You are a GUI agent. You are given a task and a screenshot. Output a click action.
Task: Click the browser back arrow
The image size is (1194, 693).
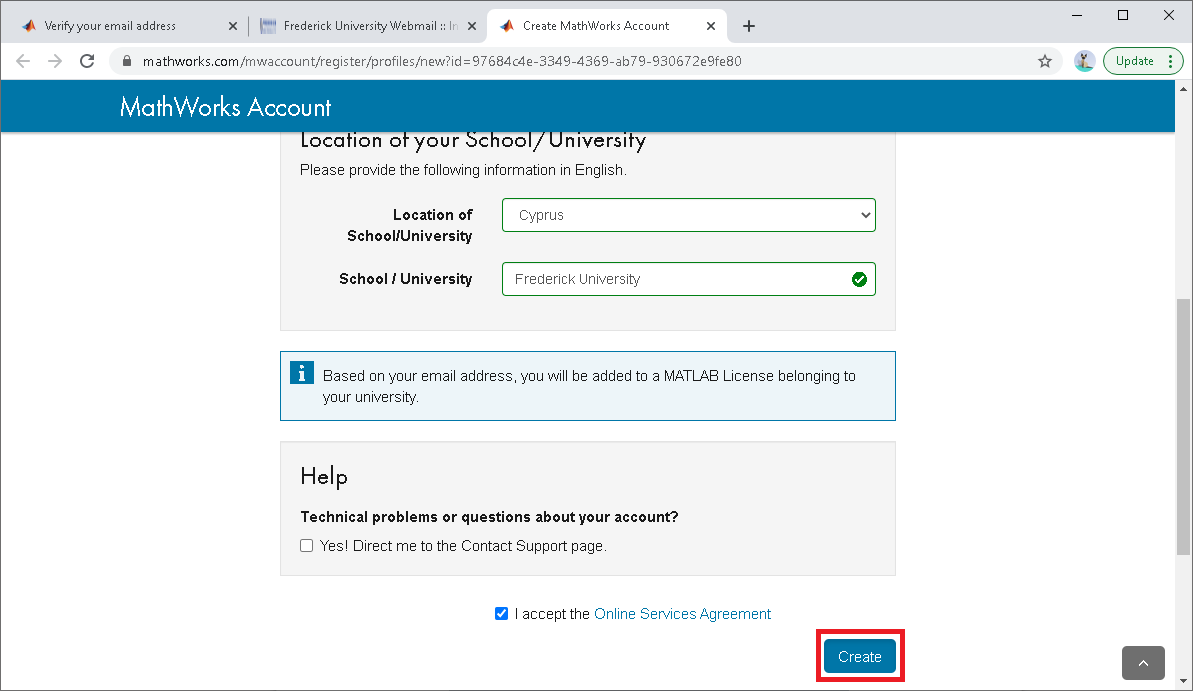23,61
